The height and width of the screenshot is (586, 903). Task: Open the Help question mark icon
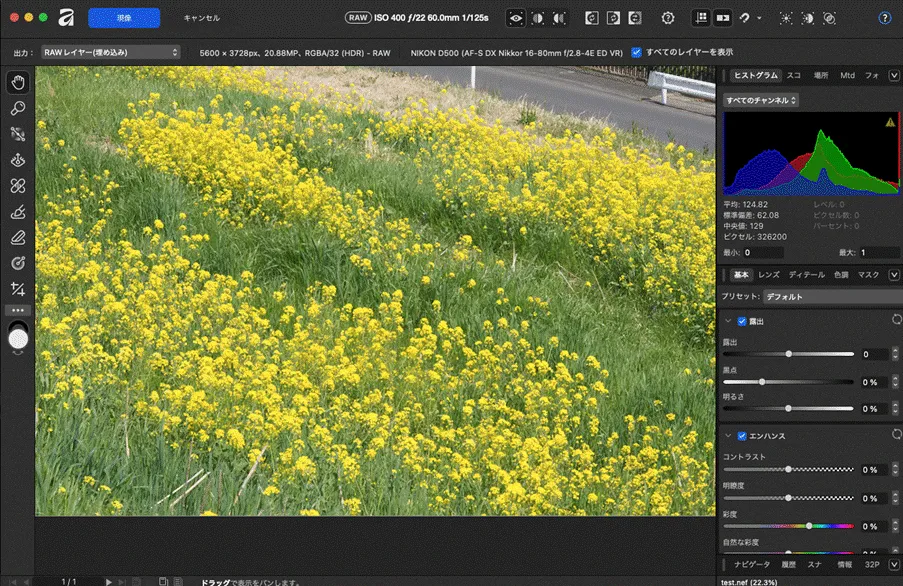tap(883, 17)
